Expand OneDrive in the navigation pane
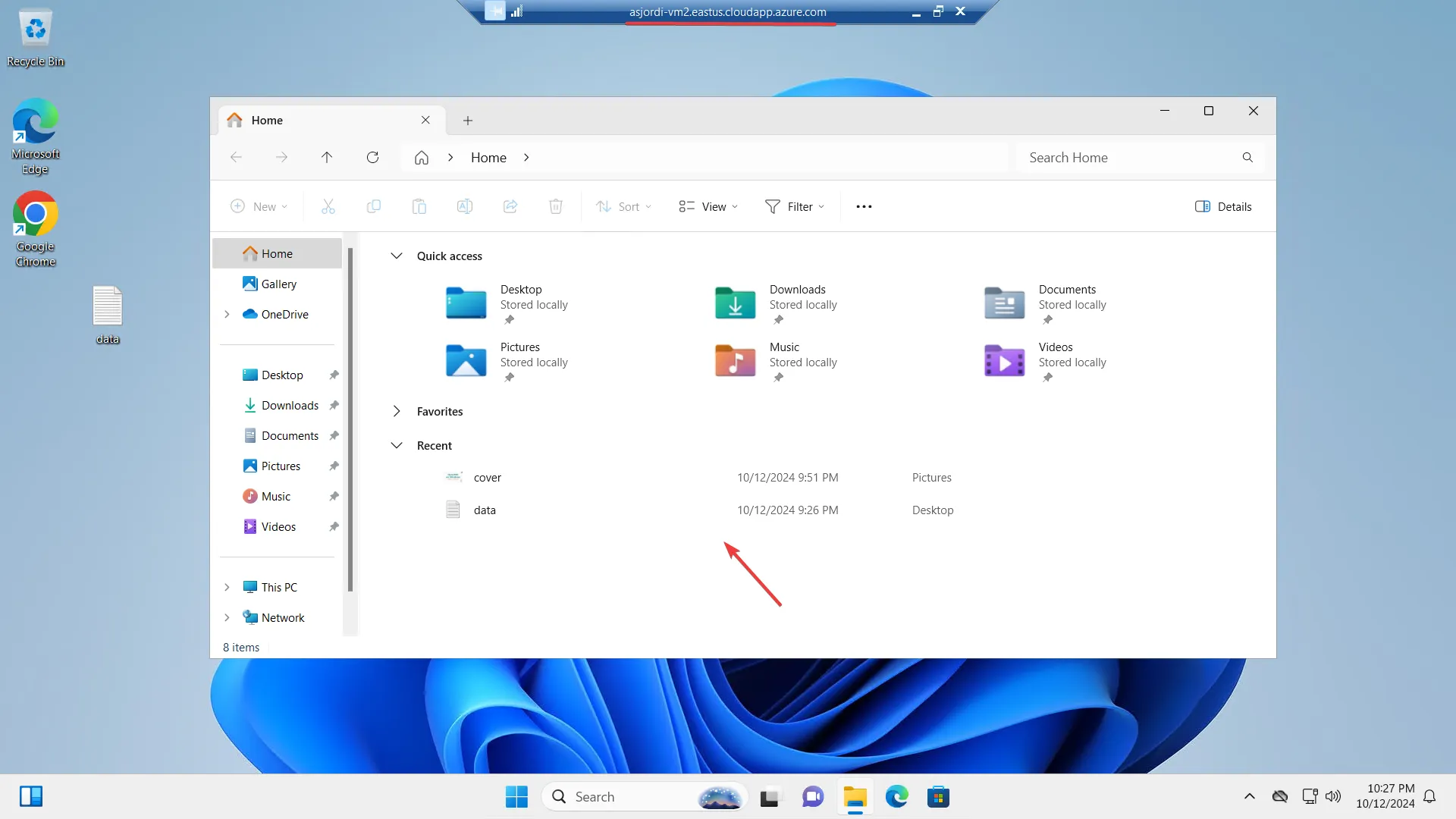Viewport: 1456px width, 819px height. [227, 314]
